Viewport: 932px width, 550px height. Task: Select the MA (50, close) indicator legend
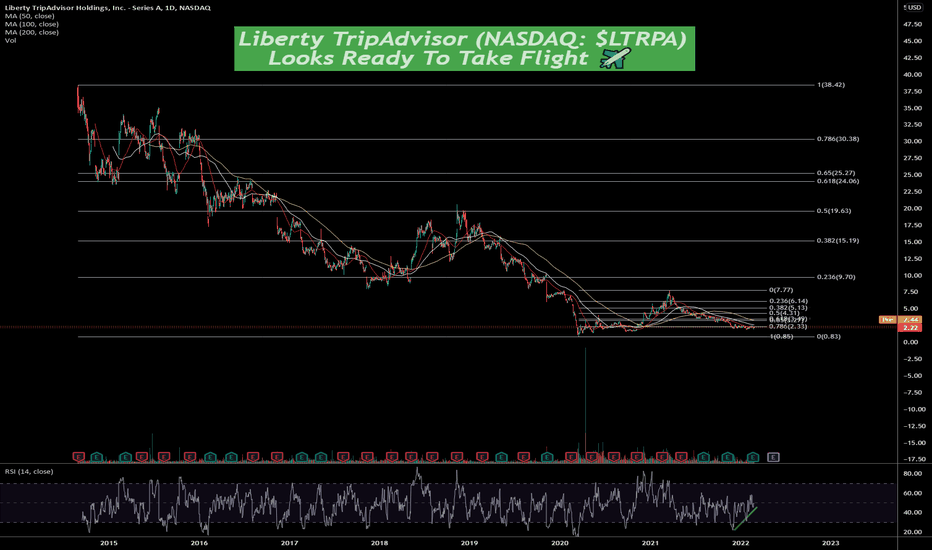coord(29,16)
